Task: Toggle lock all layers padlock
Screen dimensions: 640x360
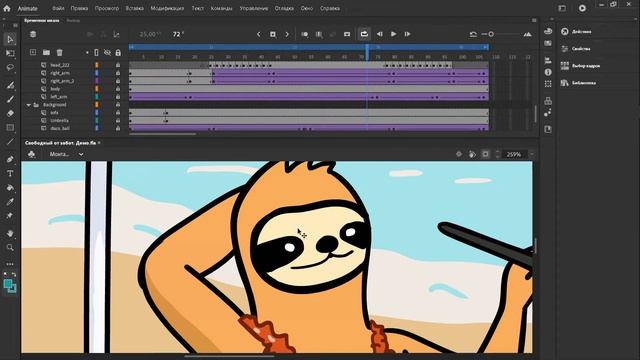Action: pos(118,53)
